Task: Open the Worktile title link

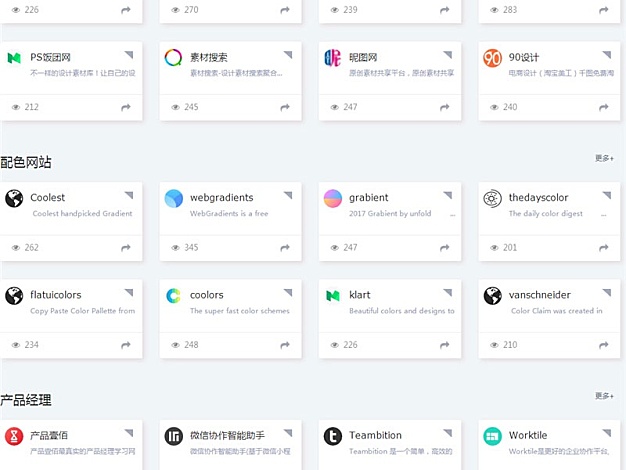Action: coord(528,435)
